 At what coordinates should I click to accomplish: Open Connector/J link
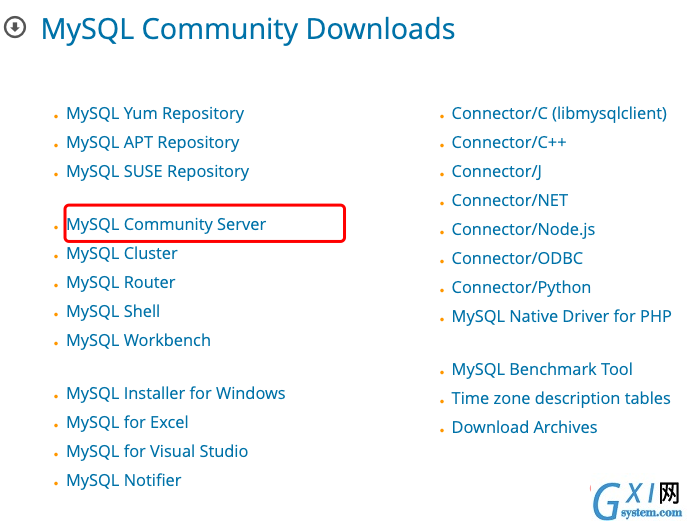tap(497, 172)
